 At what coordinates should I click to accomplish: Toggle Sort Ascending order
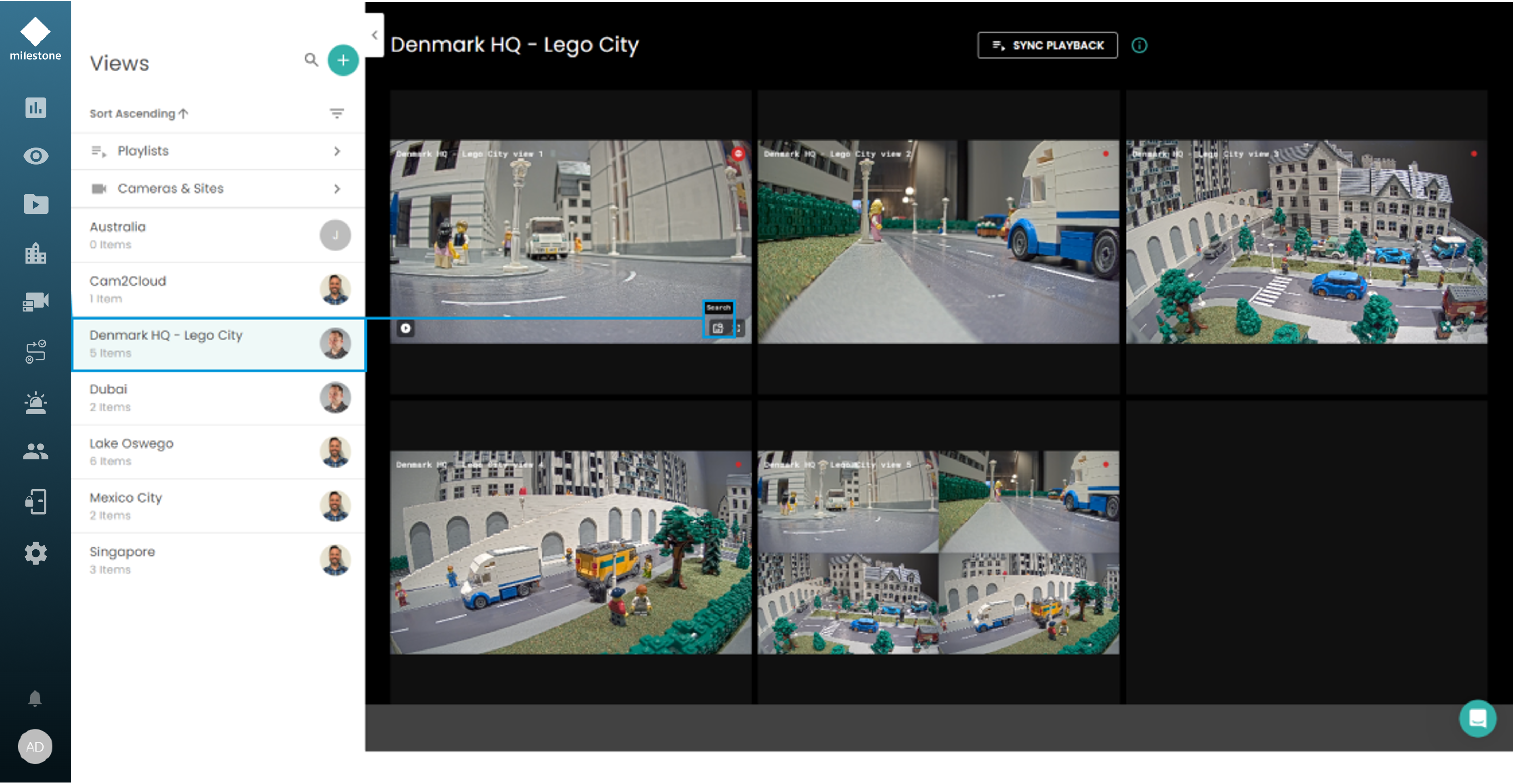[139, 113]
